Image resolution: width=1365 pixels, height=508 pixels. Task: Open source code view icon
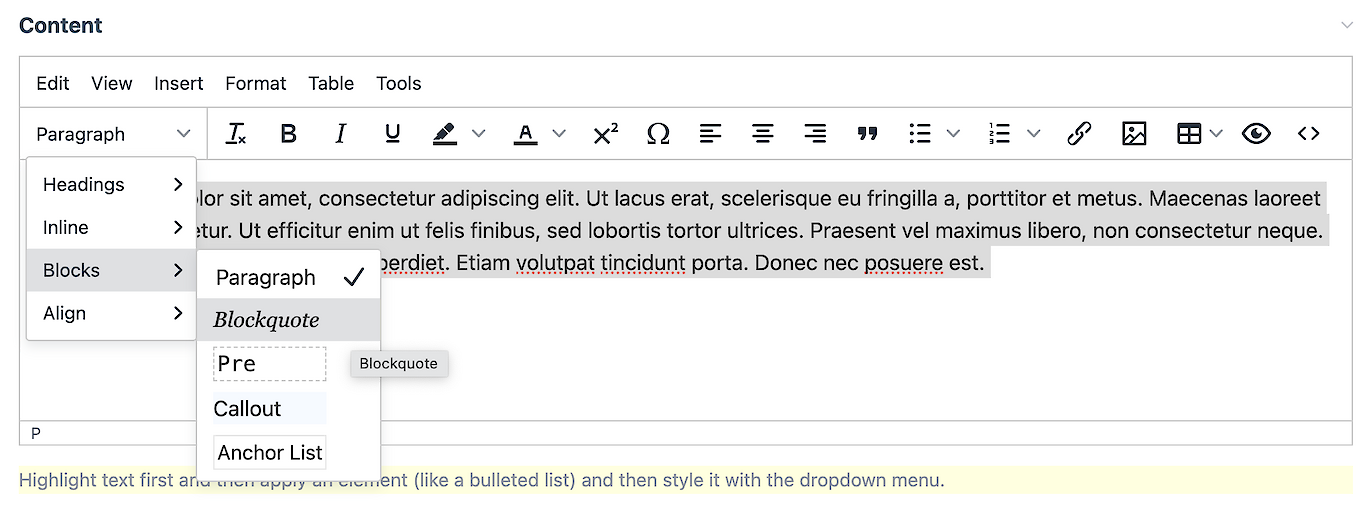[x=1308, y=134]
